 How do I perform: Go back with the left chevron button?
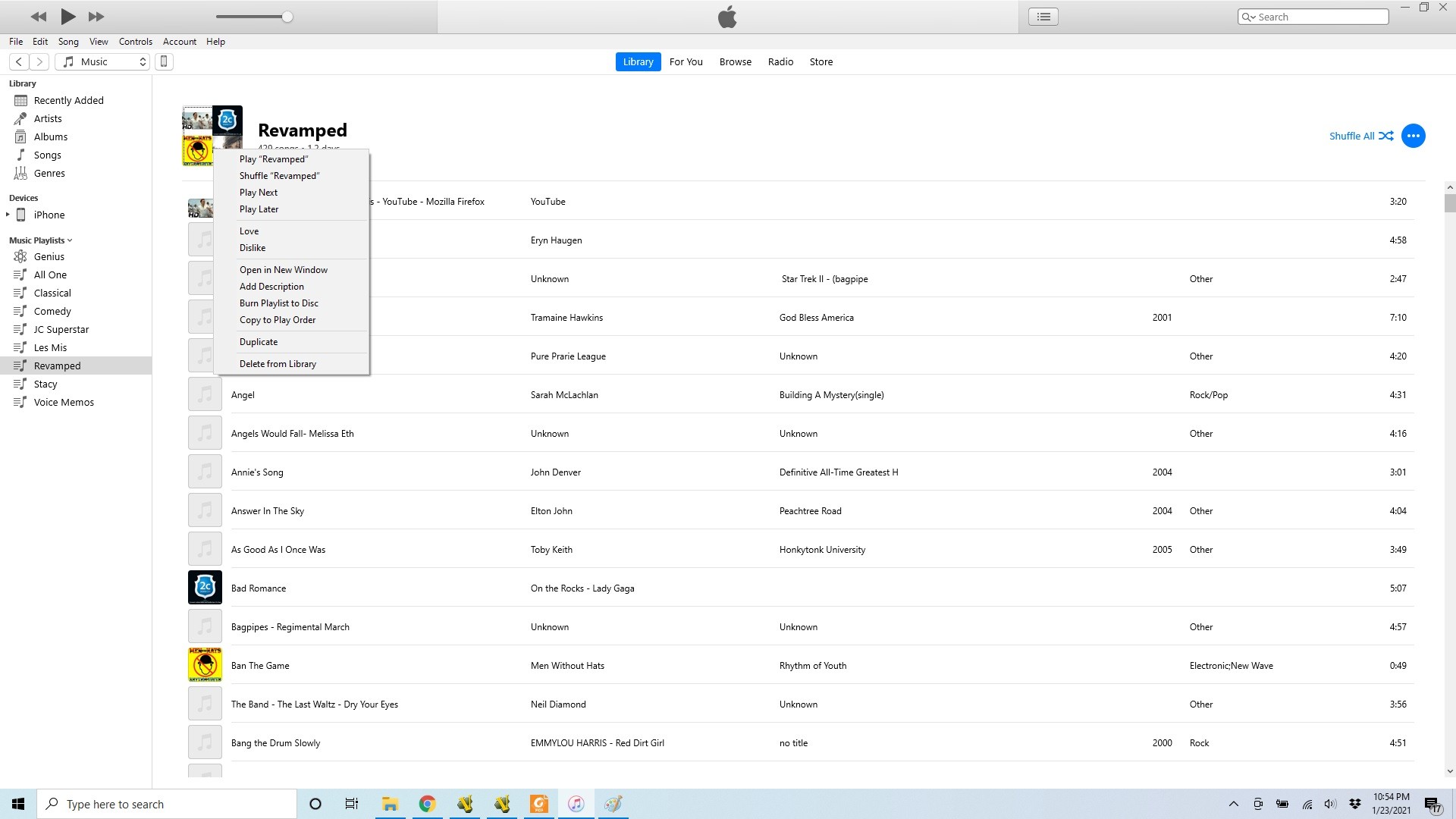(x=19, y=61)
